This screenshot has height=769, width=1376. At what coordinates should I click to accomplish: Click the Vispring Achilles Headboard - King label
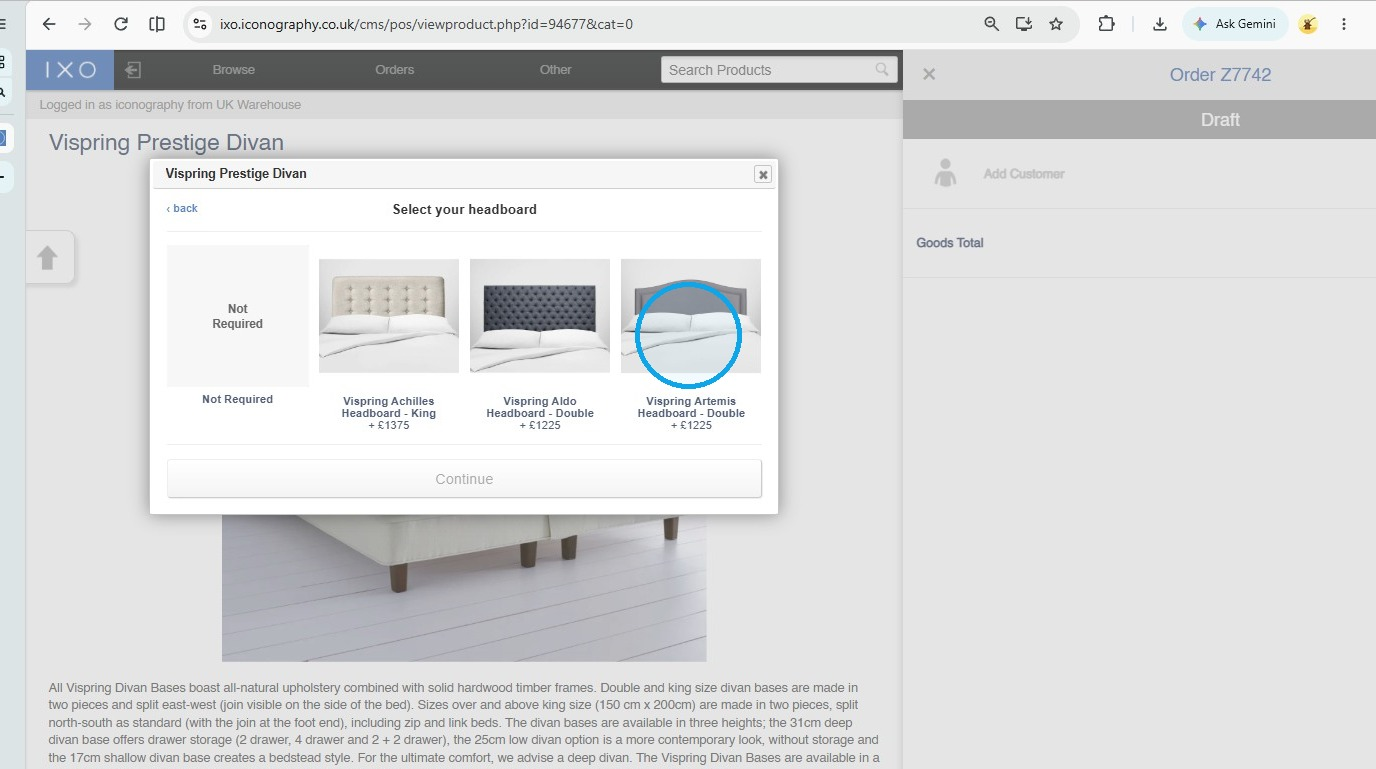click(389, 407)
